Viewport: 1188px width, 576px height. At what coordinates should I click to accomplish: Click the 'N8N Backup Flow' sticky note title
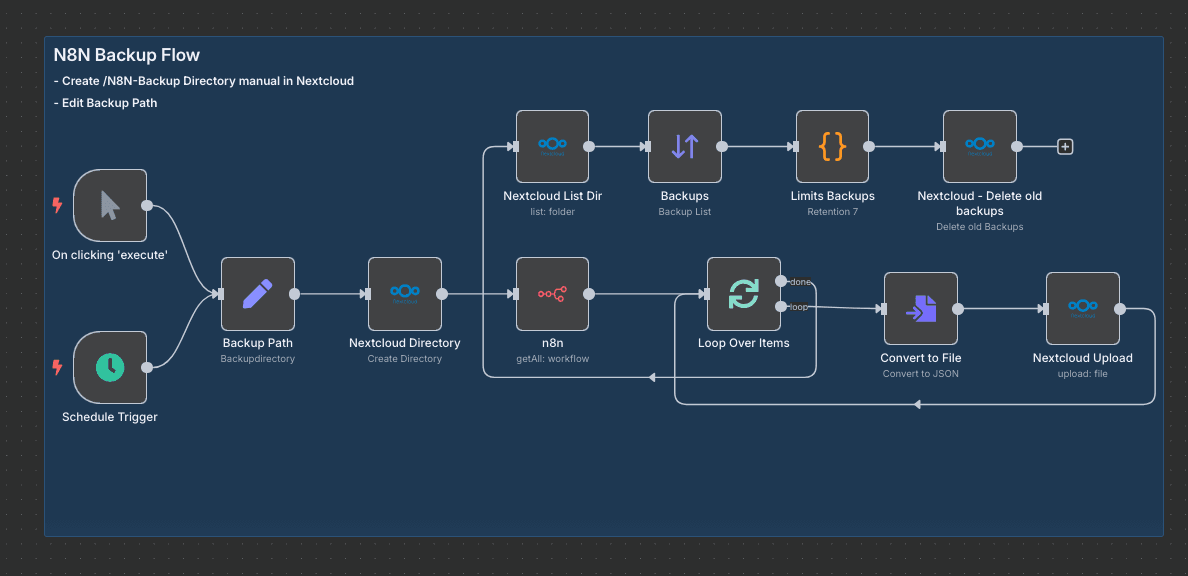127,55
